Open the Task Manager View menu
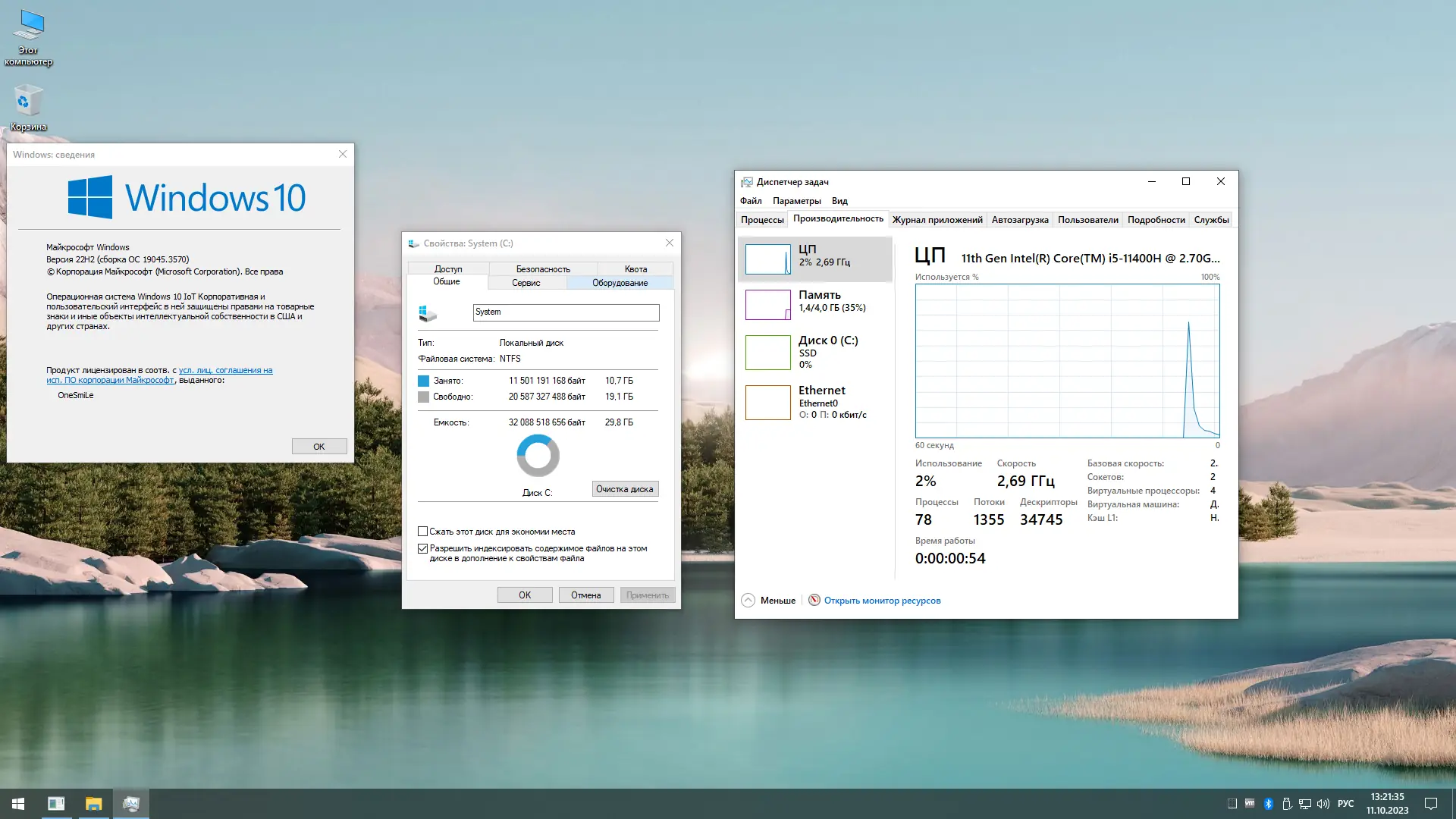The image size is (1456, 819). [x=839, y=201]
